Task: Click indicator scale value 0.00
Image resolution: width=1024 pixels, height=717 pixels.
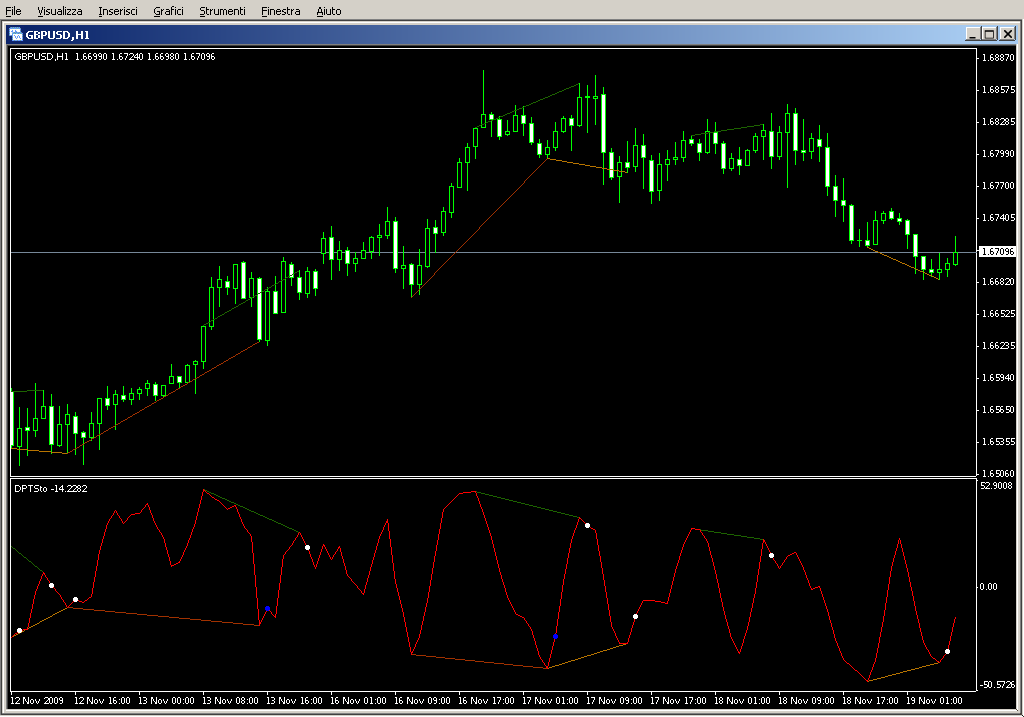Action: point(989,586)
